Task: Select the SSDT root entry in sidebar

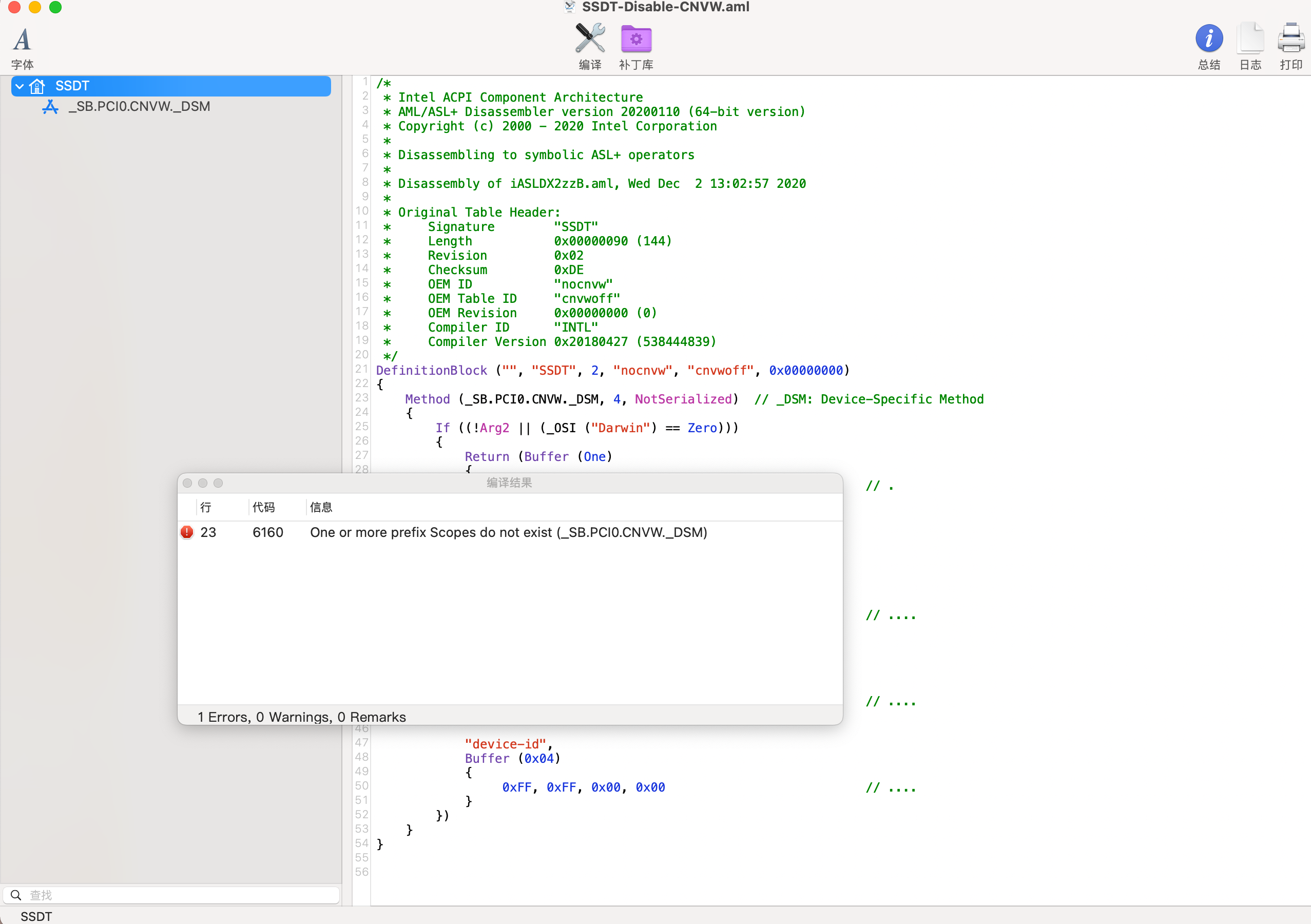Action: 72,86
